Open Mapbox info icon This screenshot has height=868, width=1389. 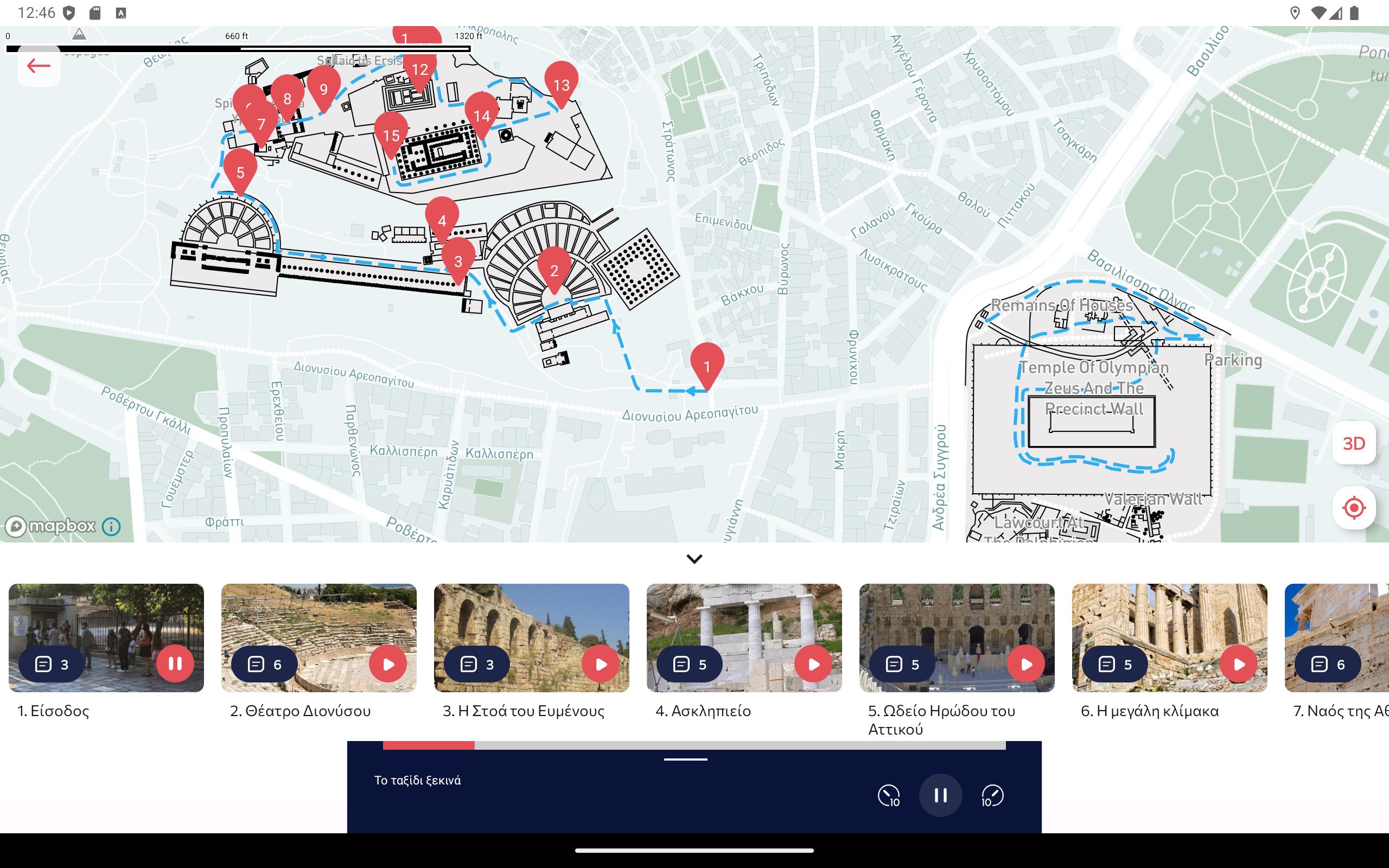(111, 526)
